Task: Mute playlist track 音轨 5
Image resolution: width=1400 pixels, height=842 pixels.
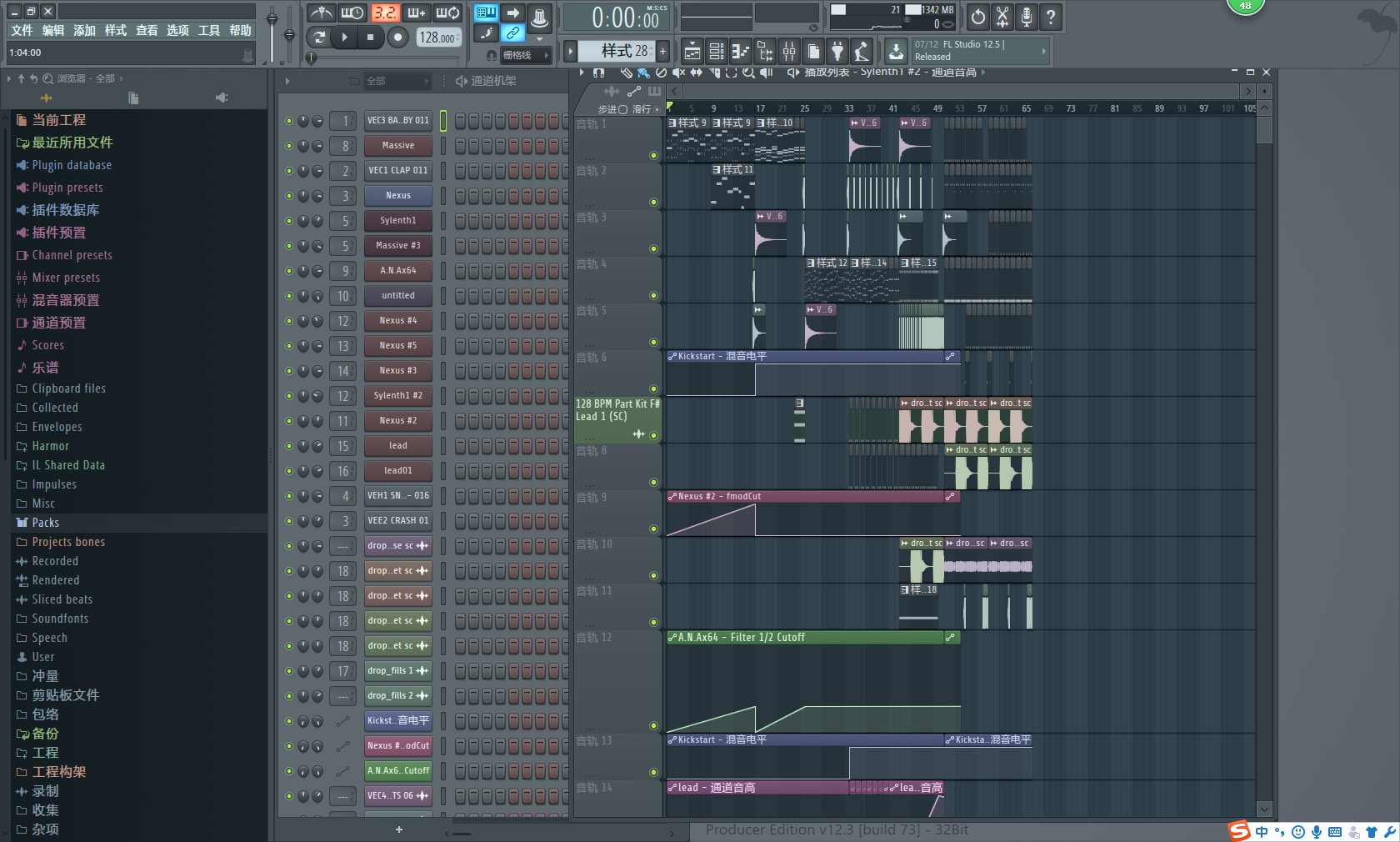Action: 653,342
